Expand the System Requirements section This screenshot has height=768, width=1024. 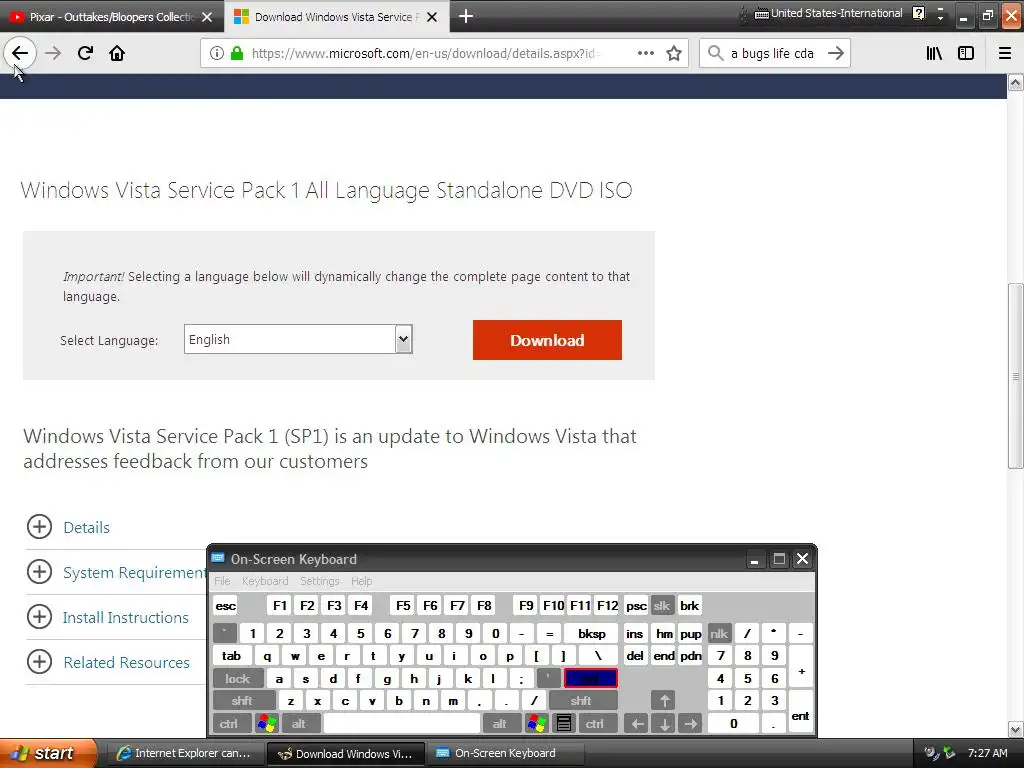(x=39, y=571)
